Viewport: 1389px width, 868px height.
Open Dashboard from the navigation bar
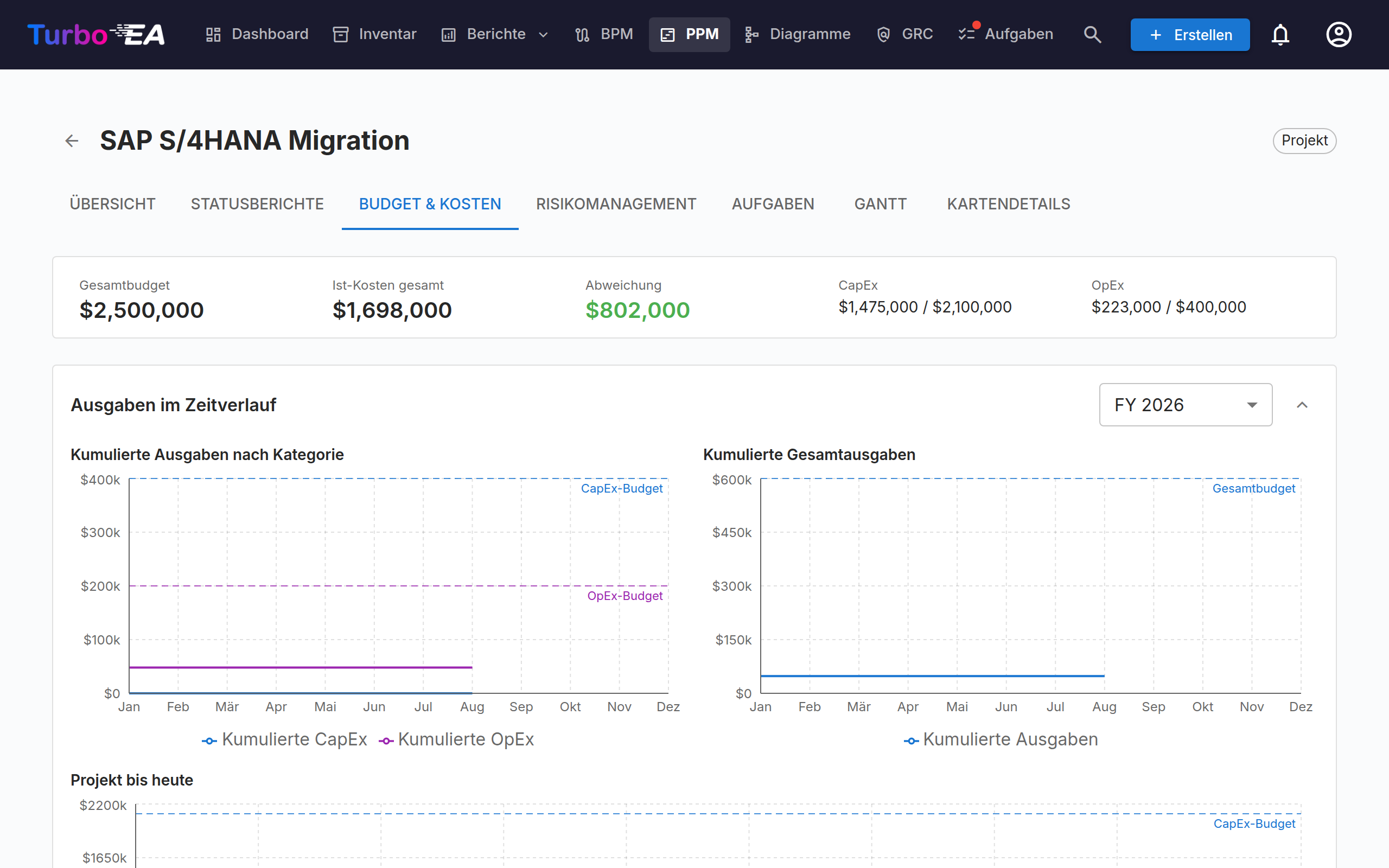tap(257, 34)
